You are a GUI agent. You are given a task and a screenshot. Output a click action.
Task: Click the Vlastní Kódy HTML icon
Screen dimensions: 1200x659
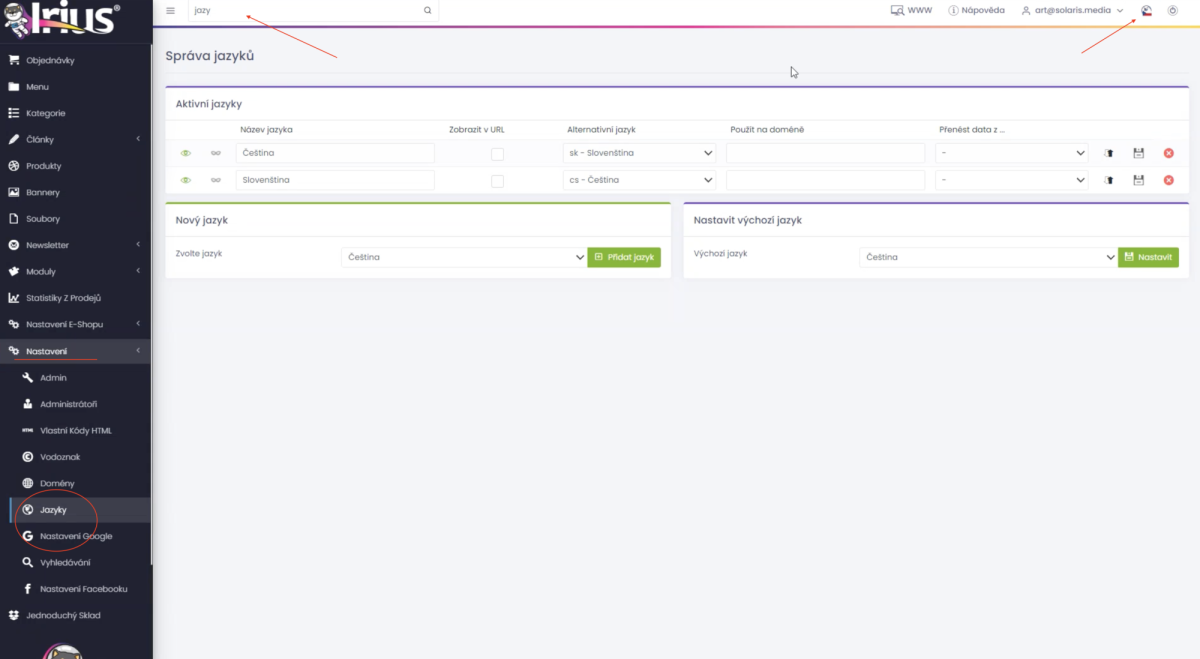28,430
